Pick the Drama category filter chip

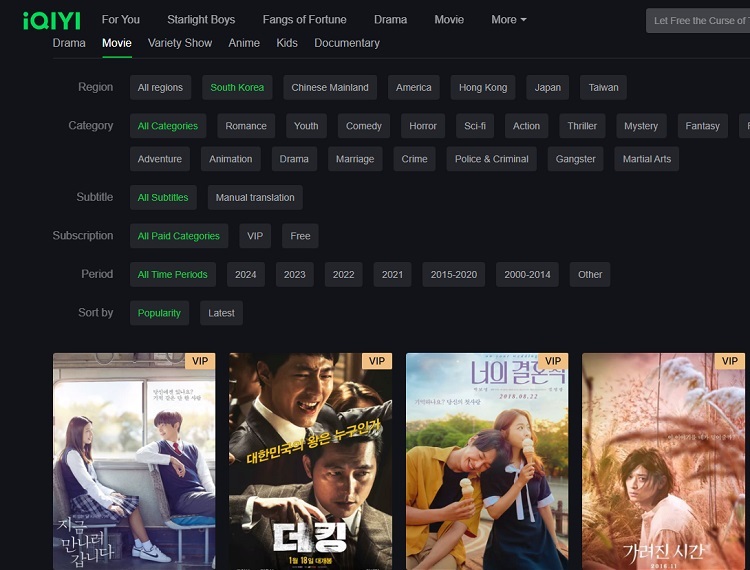[x=294, y=159]
